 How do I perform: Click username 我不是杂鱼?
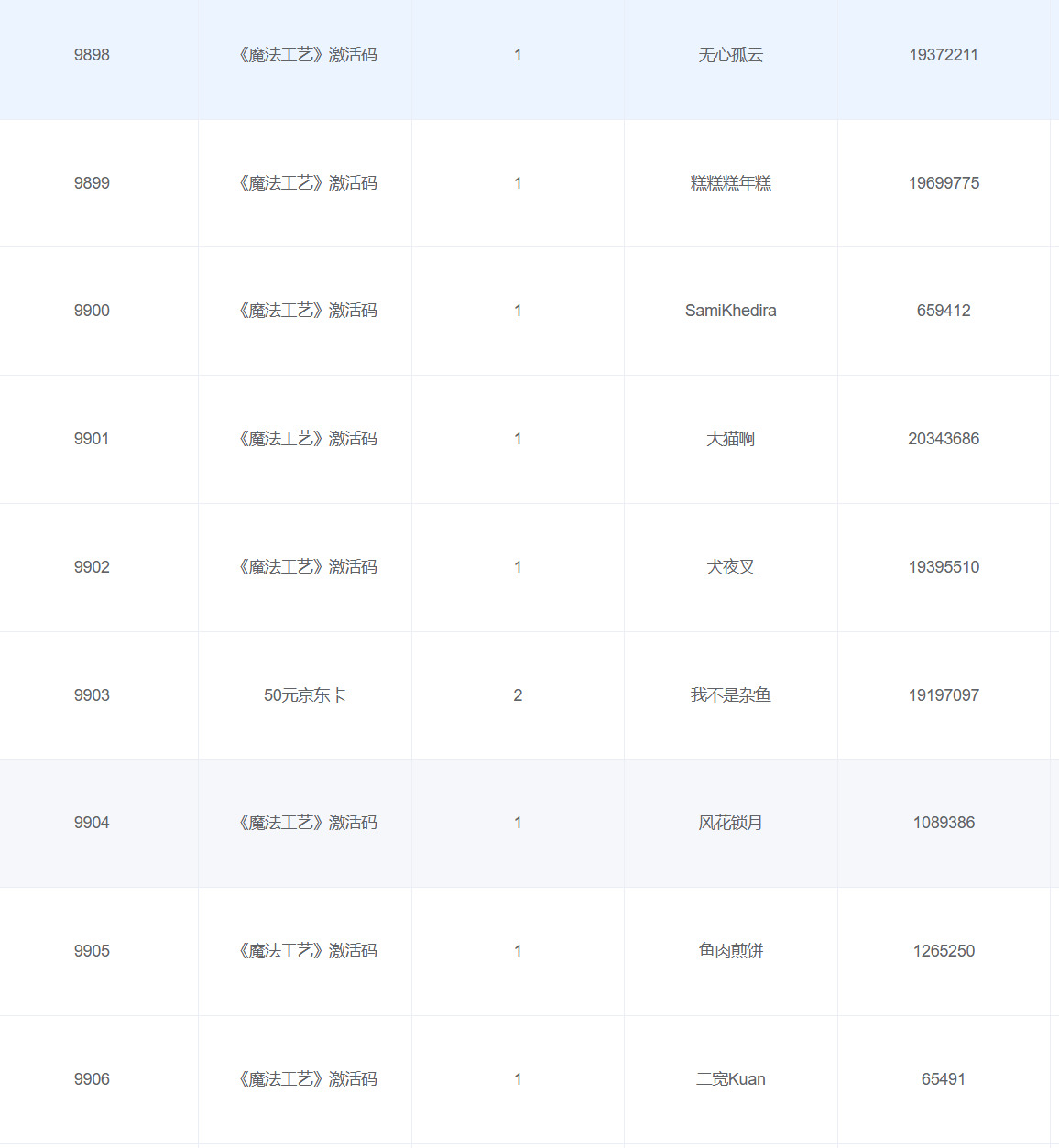coord(730,695)
